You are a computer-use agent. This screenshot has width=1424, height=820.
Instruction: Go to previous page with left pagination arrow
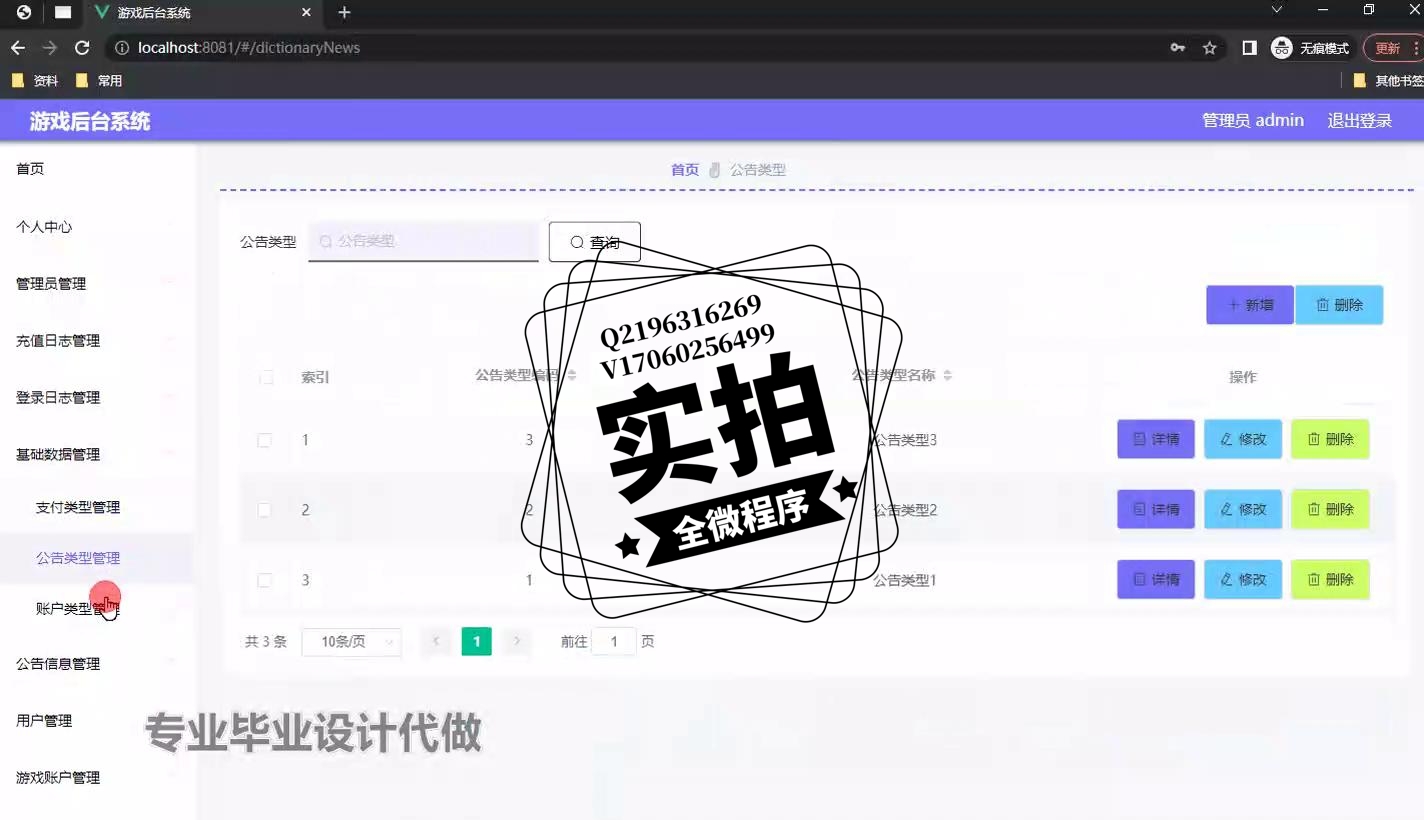(x=436, y=642)
